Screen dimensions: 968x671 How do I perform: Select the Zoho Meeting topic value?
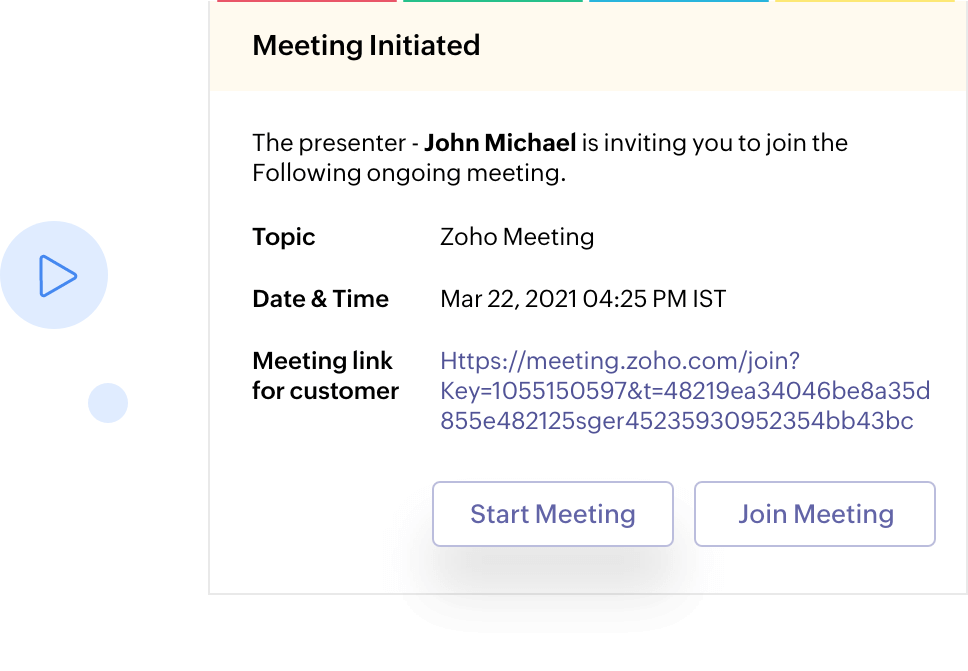tap(517, 237)
